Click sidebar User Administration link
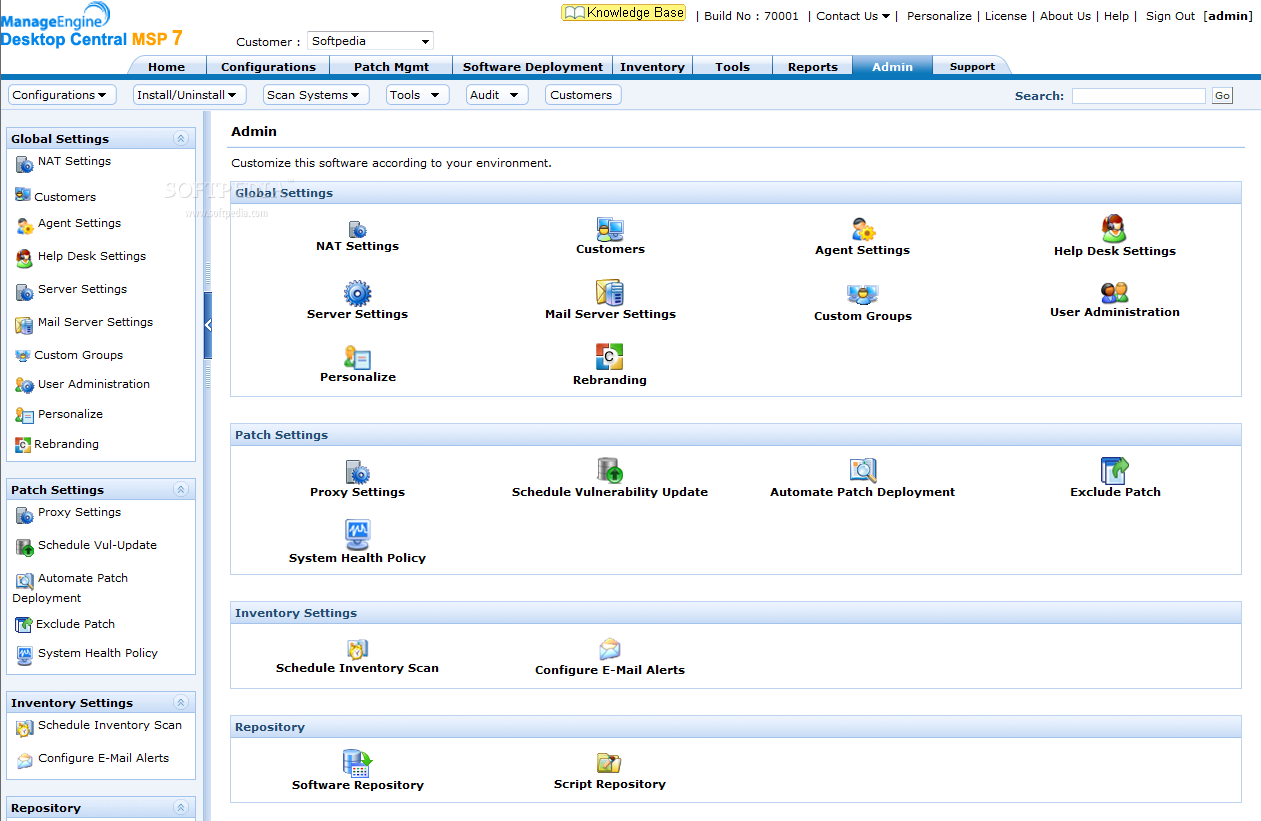This screenshot has width=1261, height=821. point(94,385)
